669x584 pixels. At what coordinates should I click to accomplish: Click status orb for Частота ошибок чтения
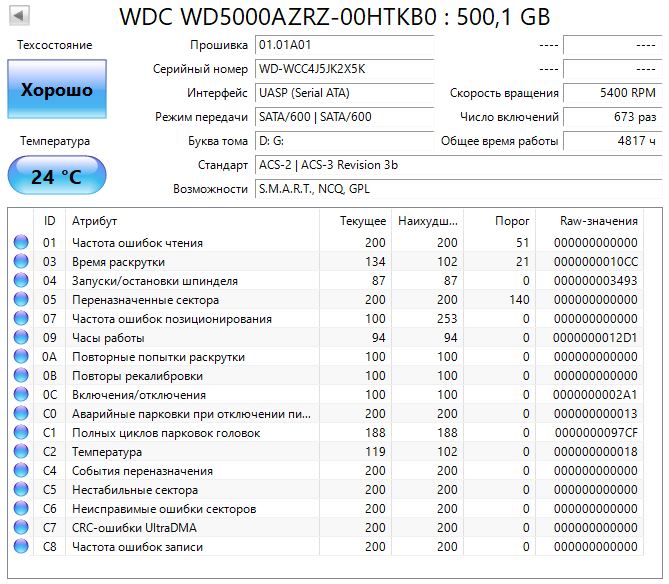point(21,242)
